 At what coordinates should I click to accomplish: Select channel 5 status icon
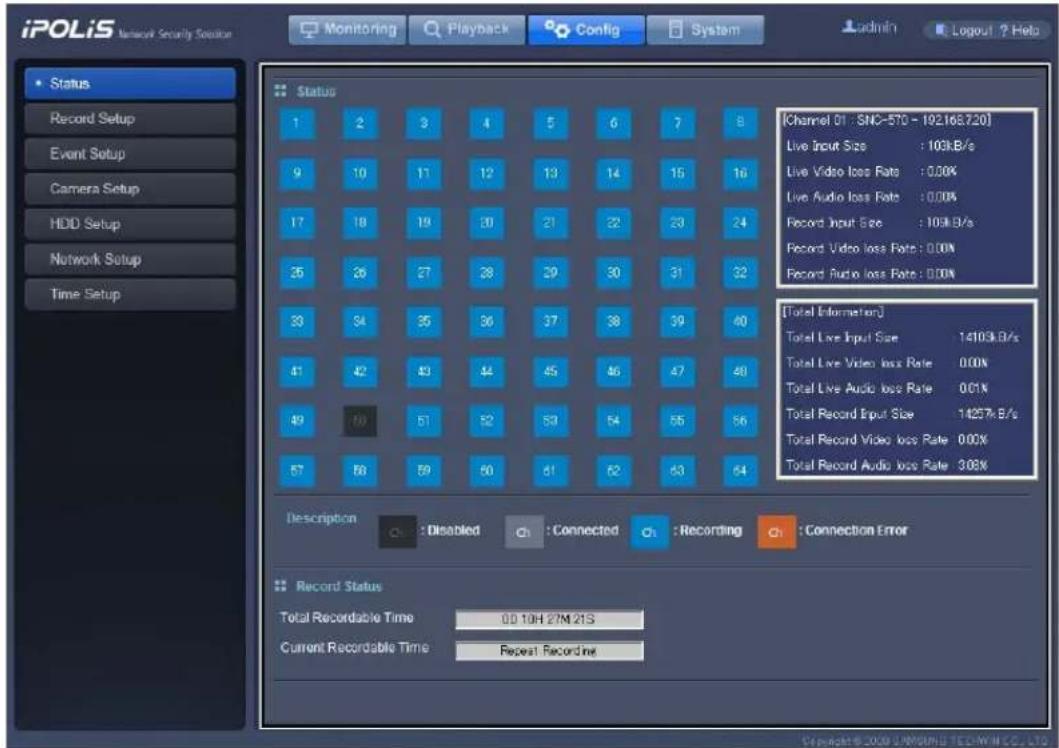550,124
